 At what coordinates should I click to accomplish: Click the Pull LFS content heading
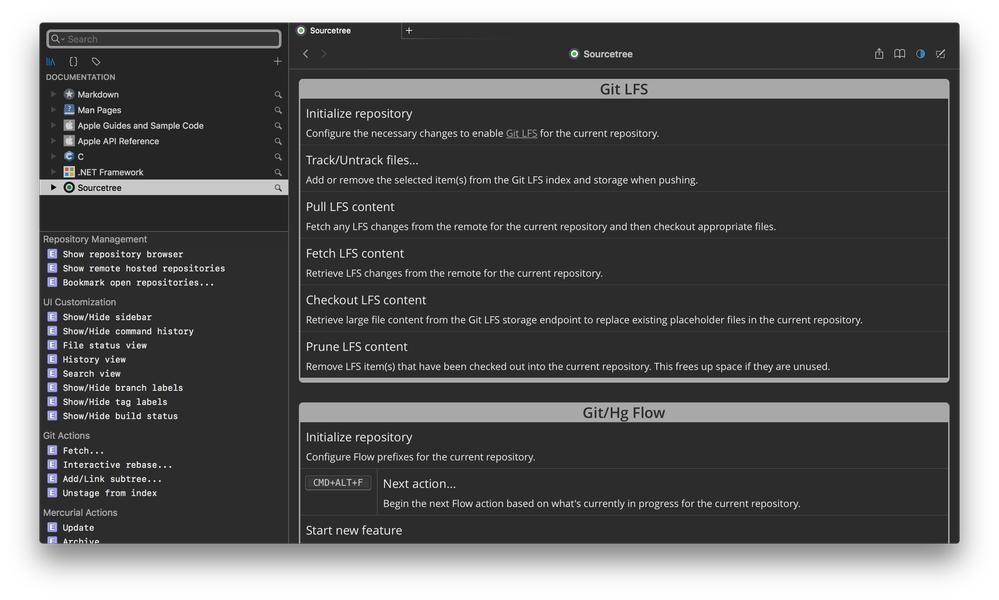tap(350, 207)
